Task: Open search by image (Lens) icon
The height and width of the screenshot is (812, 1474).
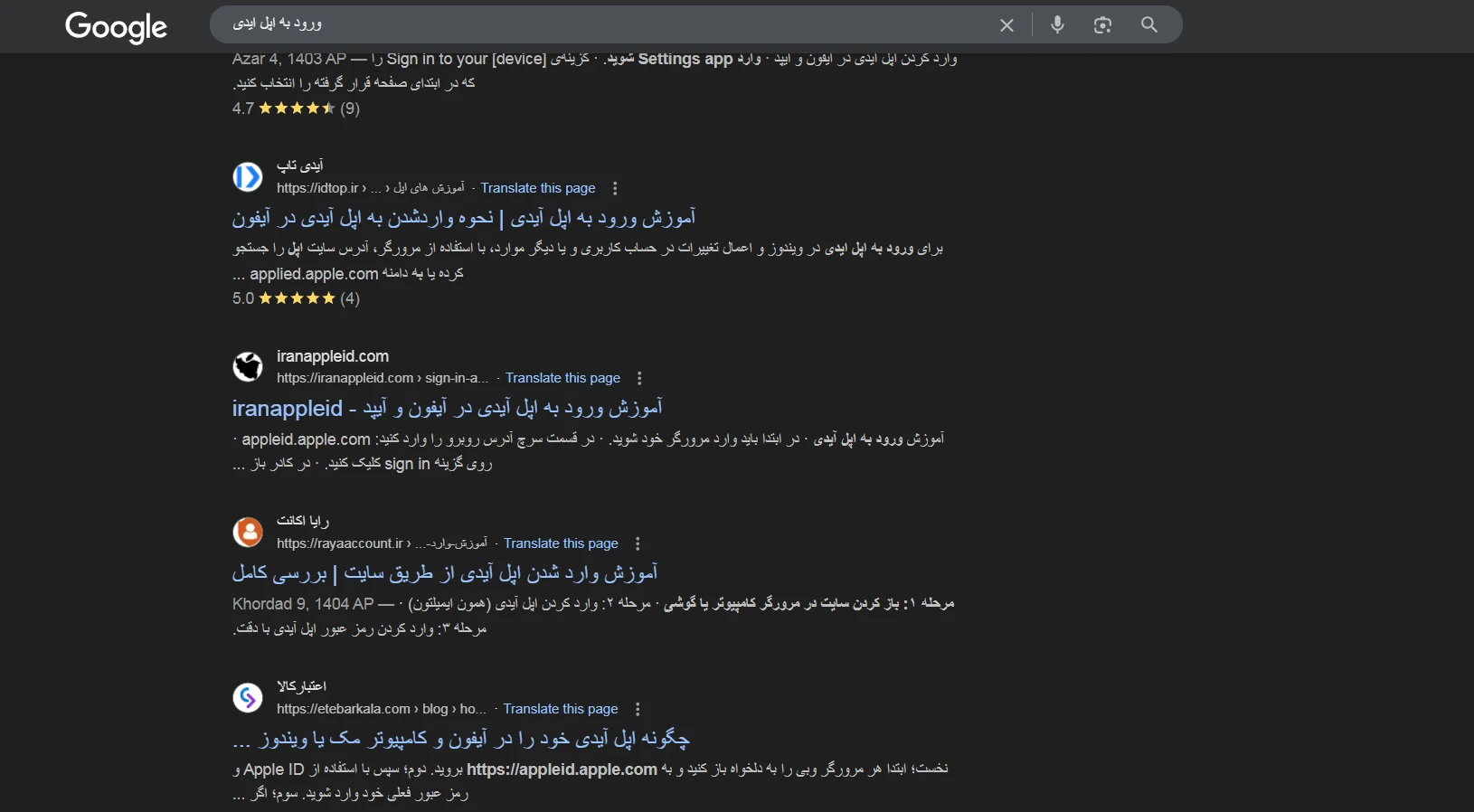Action: [1102, 25]
